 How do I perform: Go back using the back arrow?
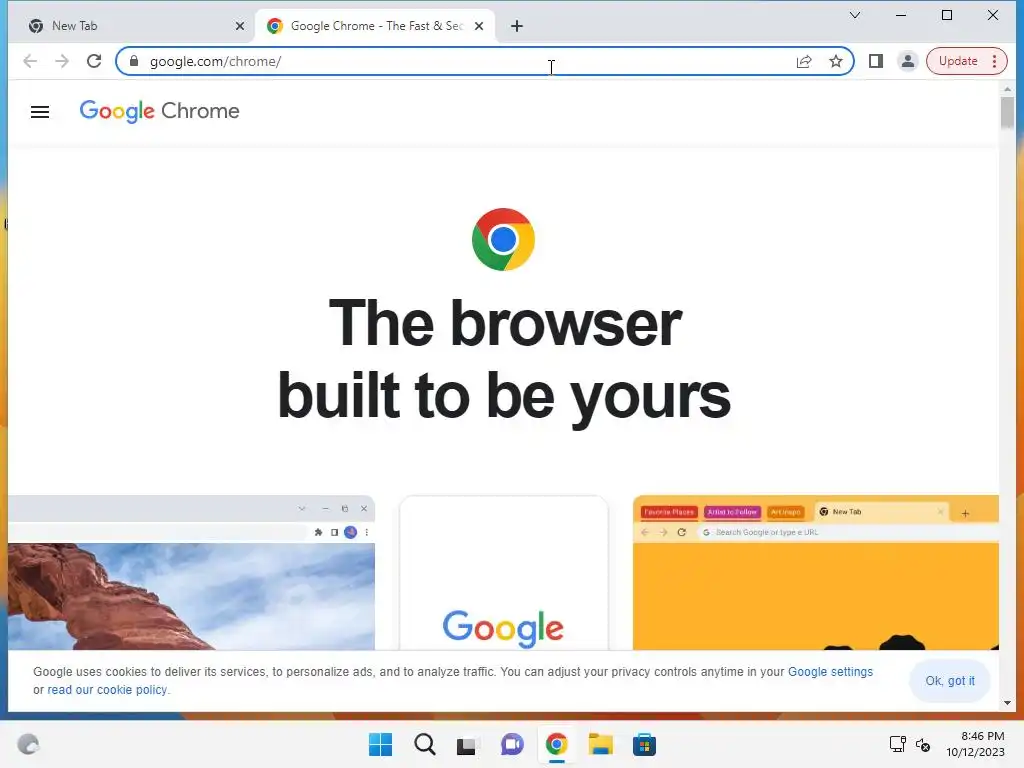[x=30, y=61]
